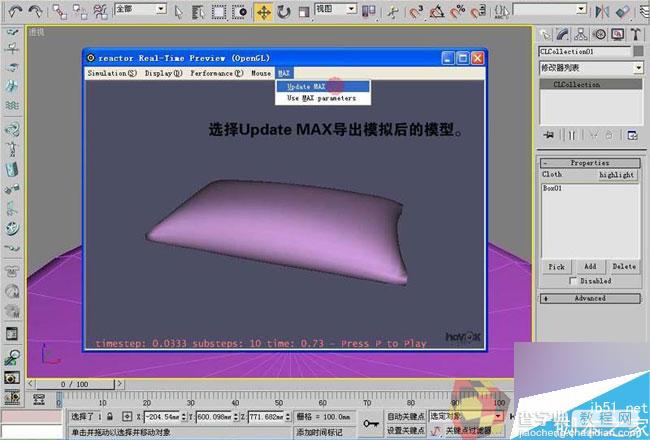Activate the Select and Scale tool
650x440 pixels.
(x=304, y=12)
